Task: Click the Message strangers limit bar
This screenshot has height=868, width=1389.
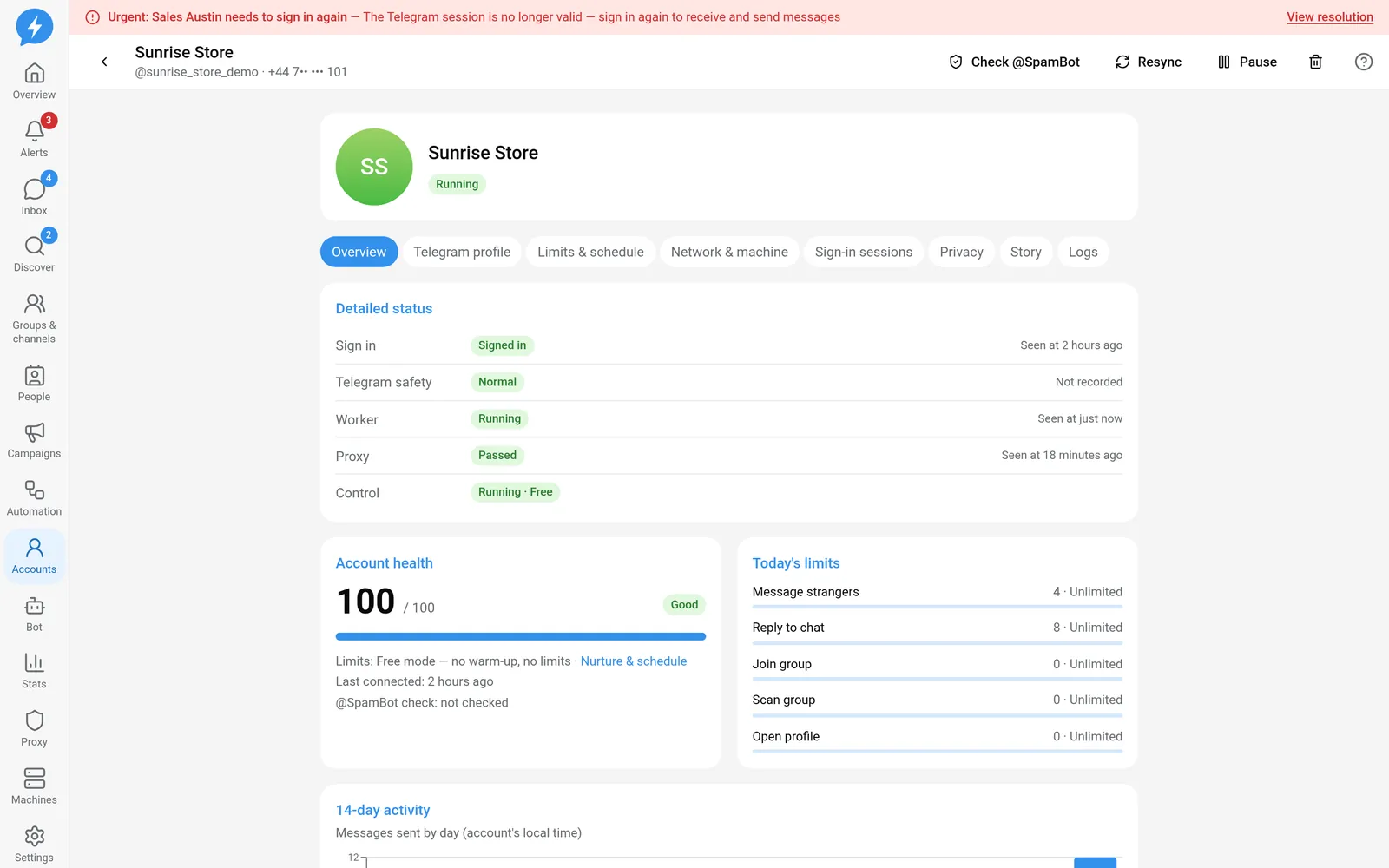Action: [937, 607]
